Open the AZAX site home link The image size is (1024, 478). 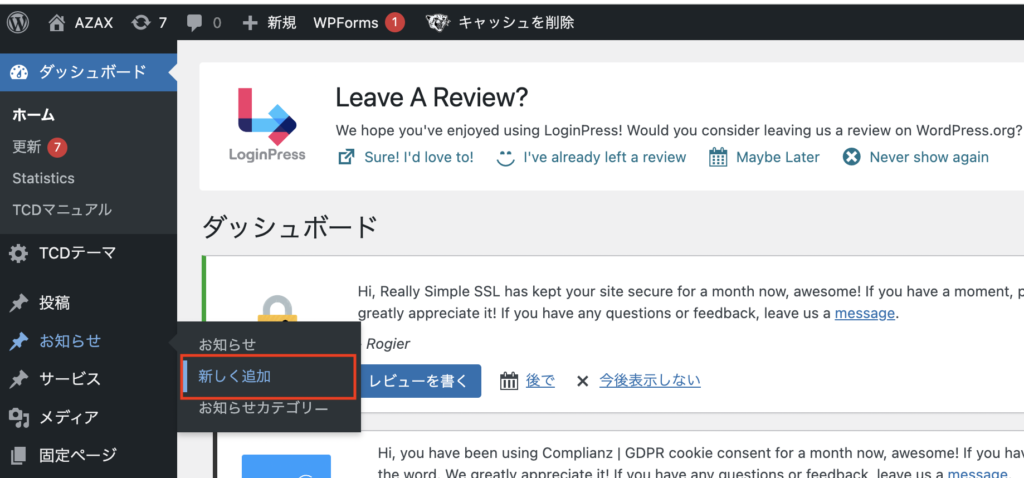click(x=81, y=23)
